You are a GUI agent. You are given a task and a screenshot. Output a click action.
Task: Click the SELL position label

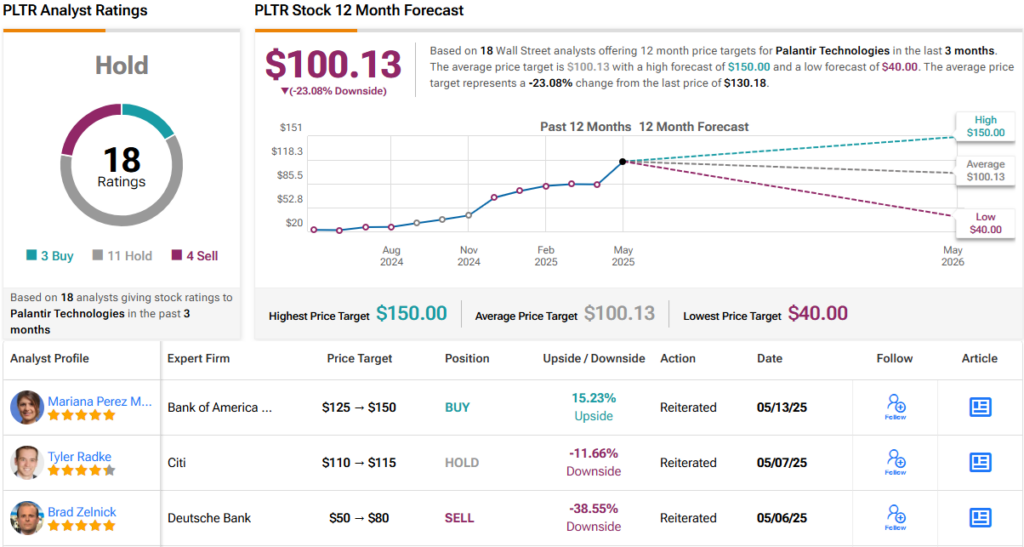(460, 518)
